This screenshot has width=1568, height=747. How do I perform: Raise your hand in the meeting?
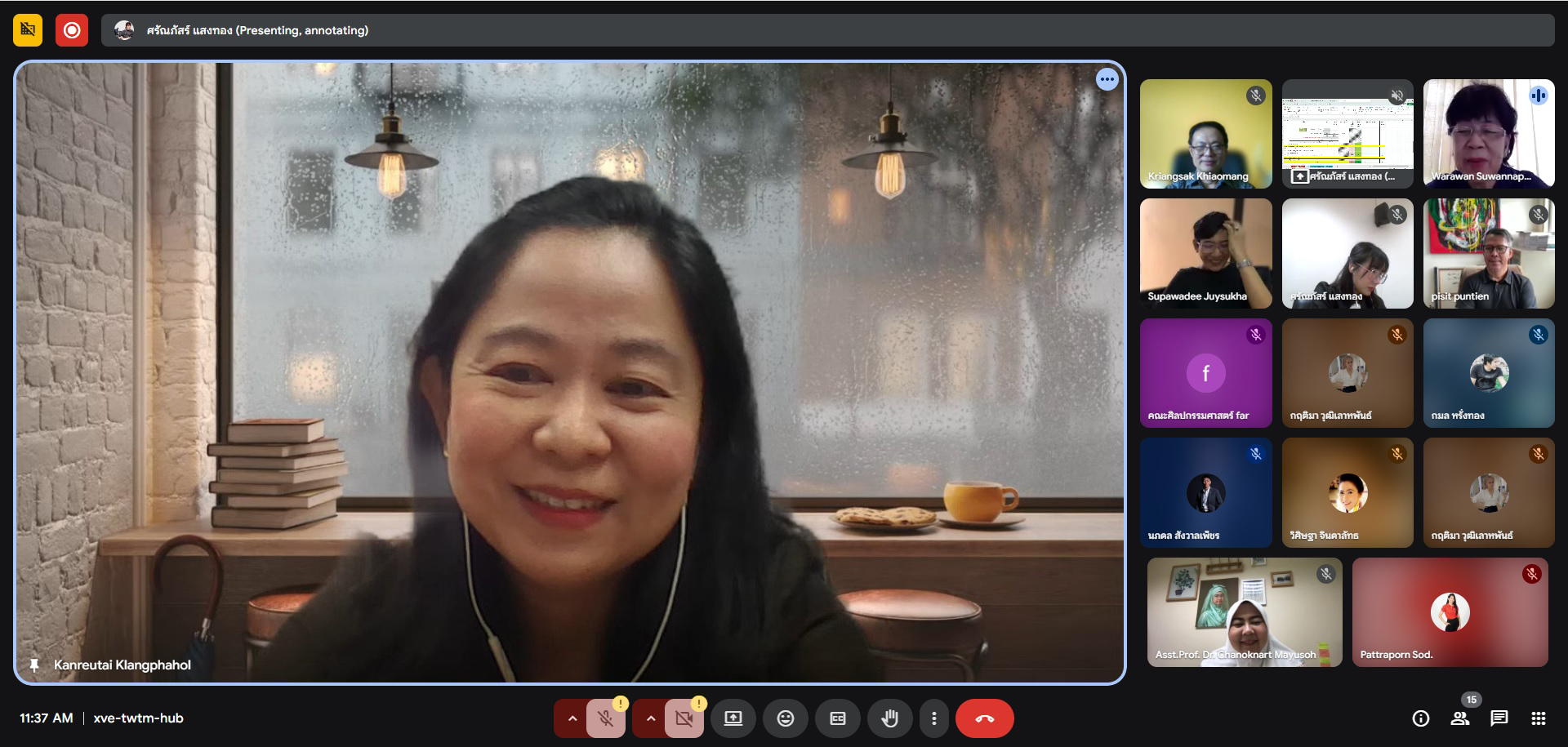coord(889,718)
